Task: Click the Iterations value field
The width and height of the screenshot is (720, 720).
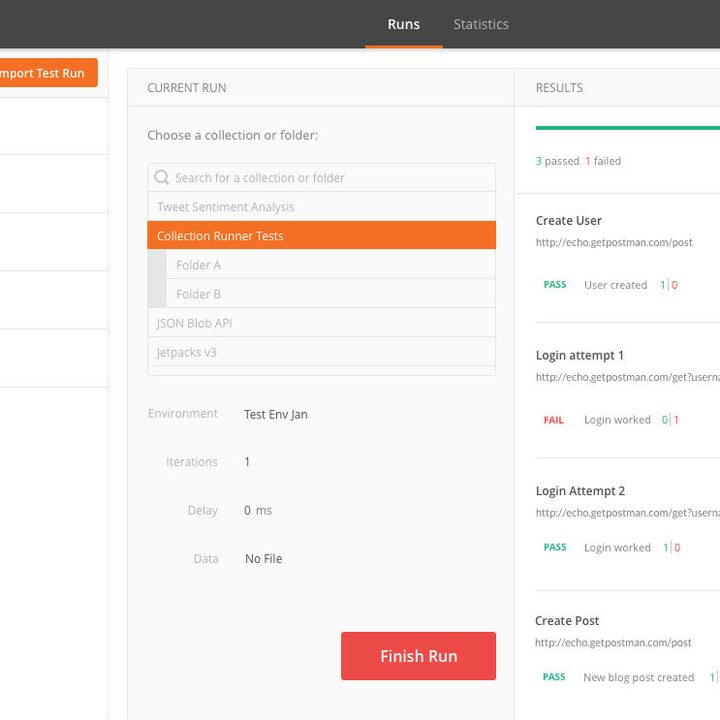Action: pos(247,462)
